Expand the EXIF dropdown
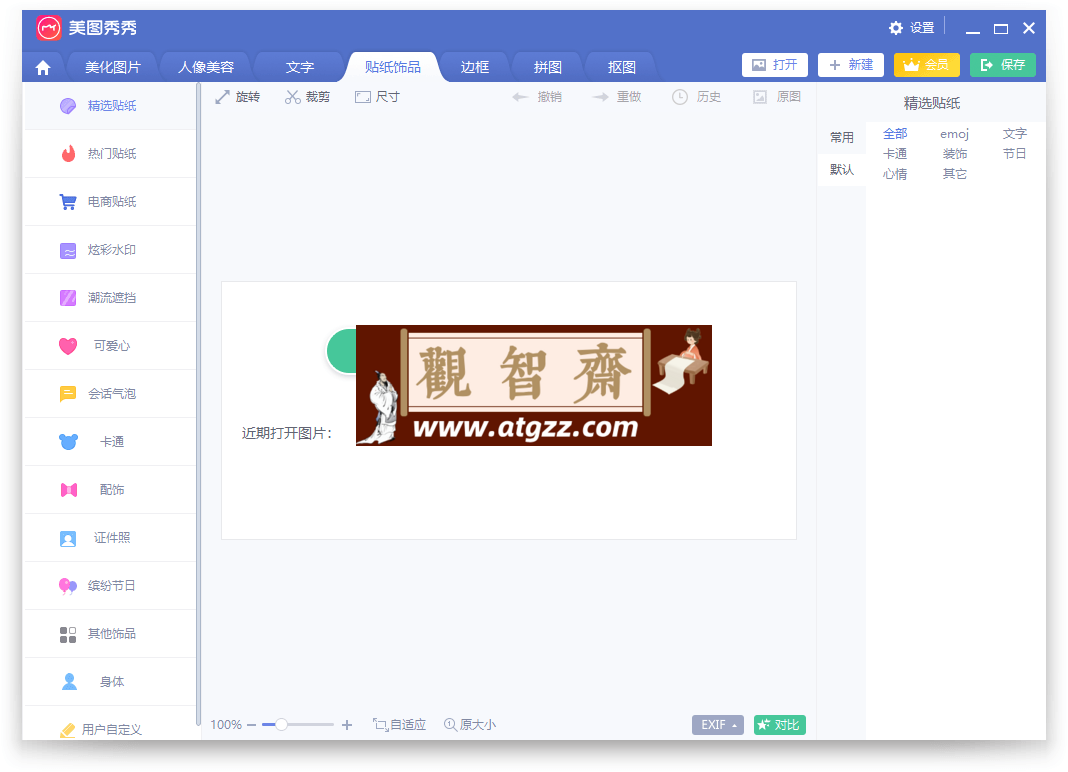 pos(718,725)
